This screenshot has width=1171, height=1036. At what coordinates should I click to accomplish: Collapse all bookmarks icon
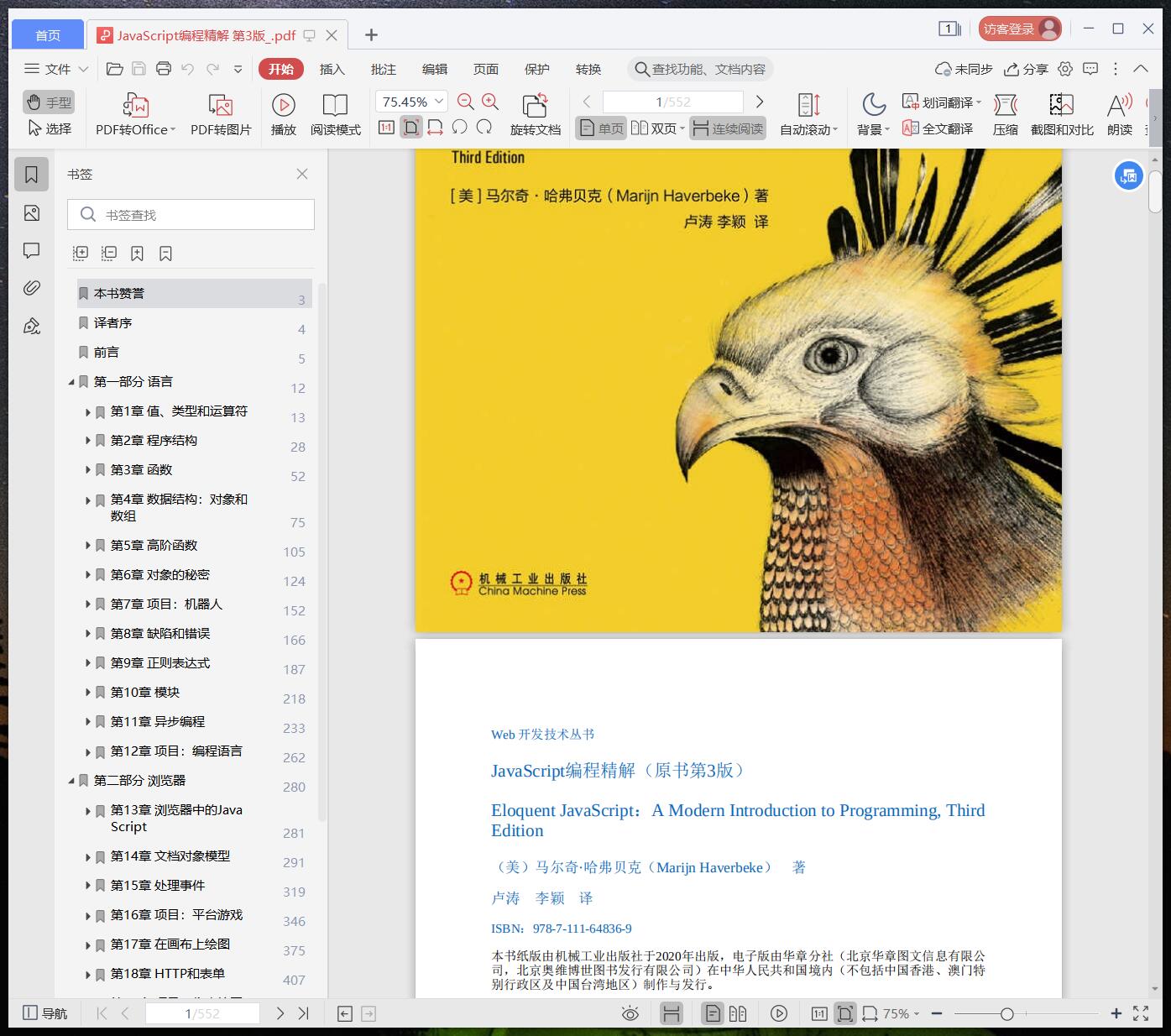[x=109, y=254]
